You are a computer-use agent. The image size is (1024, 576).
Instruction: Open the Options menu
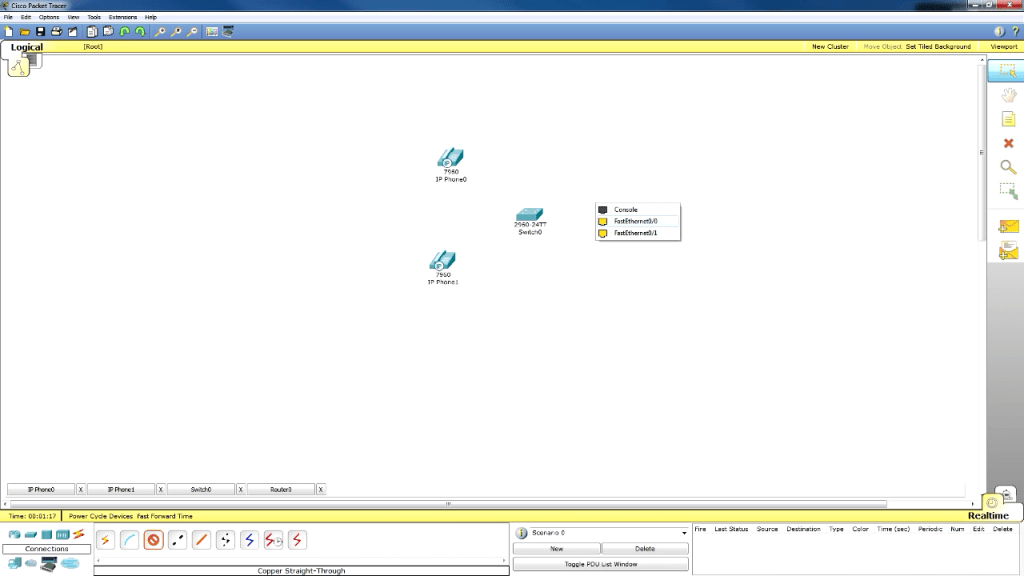pos(49,17)
